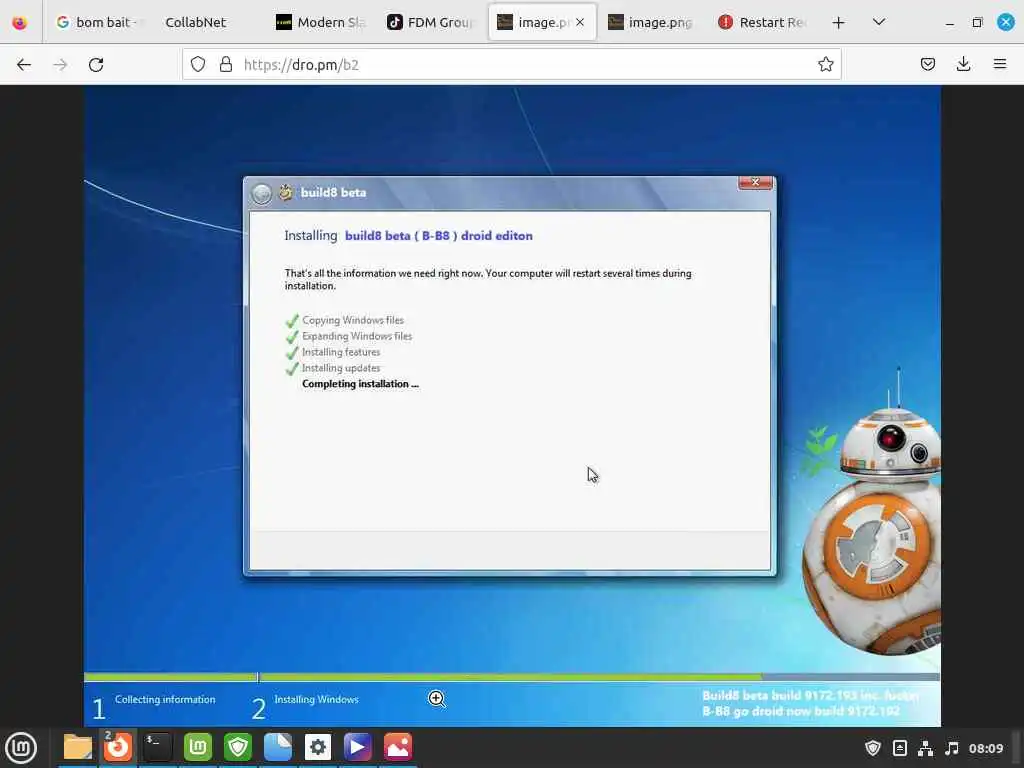Open the blue document app in taskbar
This screenshot has width=1024, height=768.
[278, 747]
